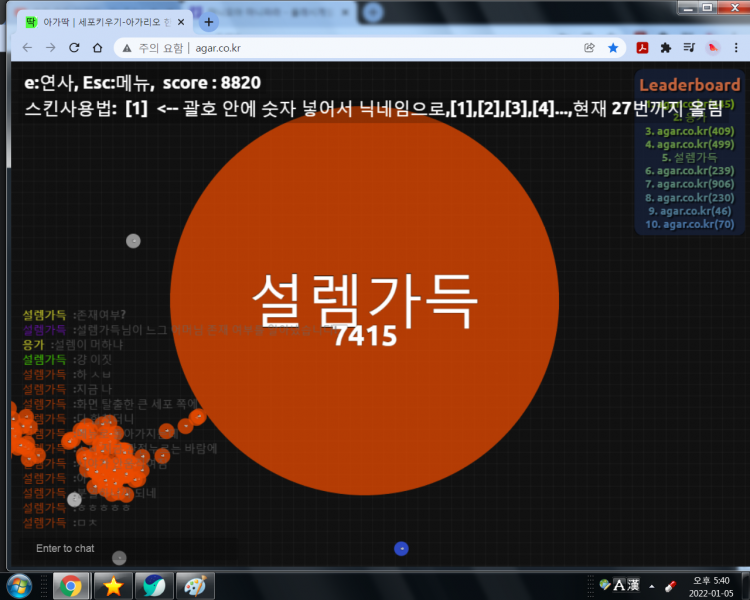Open the Extensions puzzle icon

point(665,48)
